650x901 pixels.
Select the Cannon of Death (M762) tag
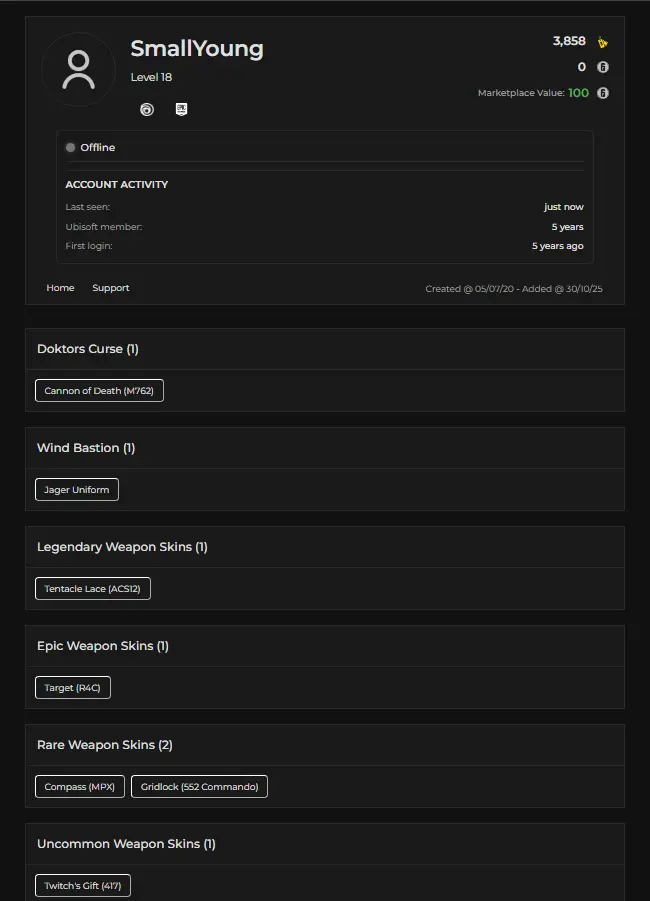pos(99,391)
